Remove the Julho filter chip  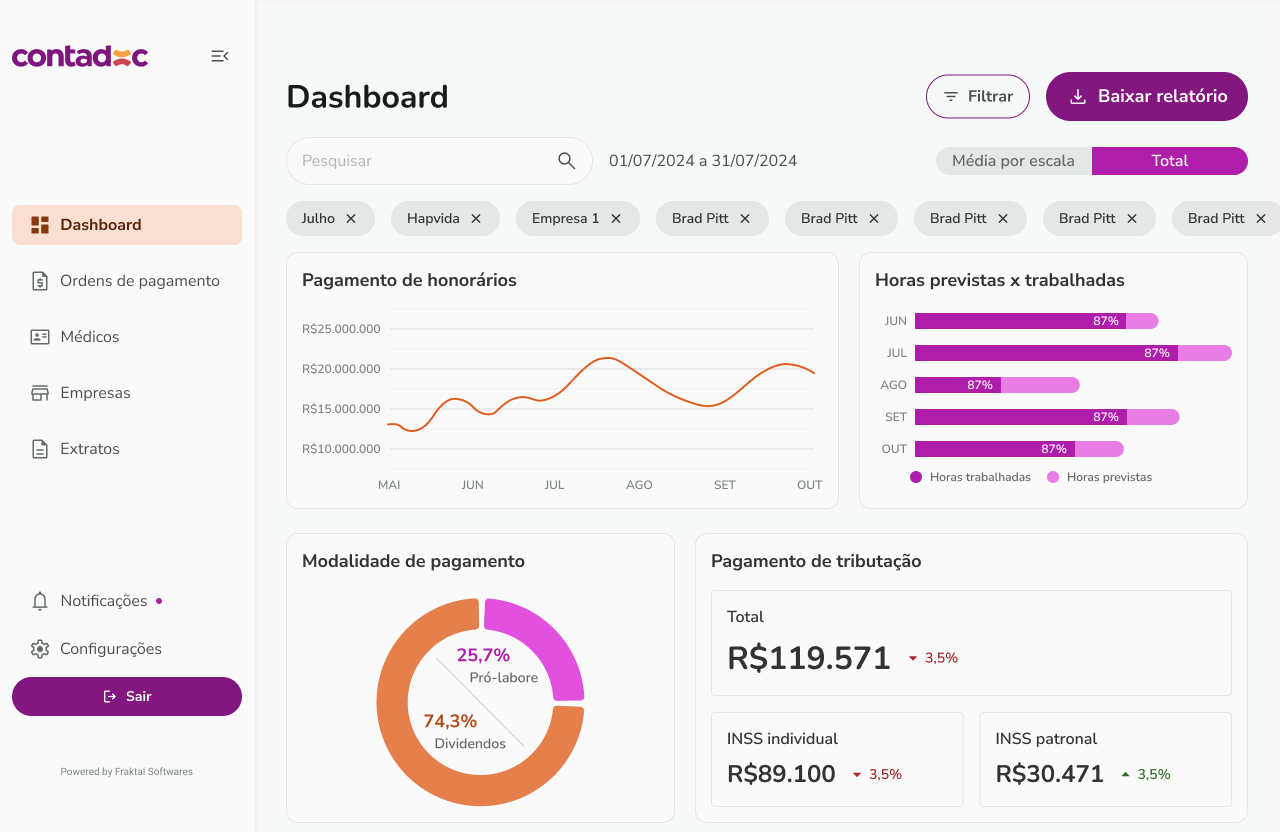click(351, 218)
